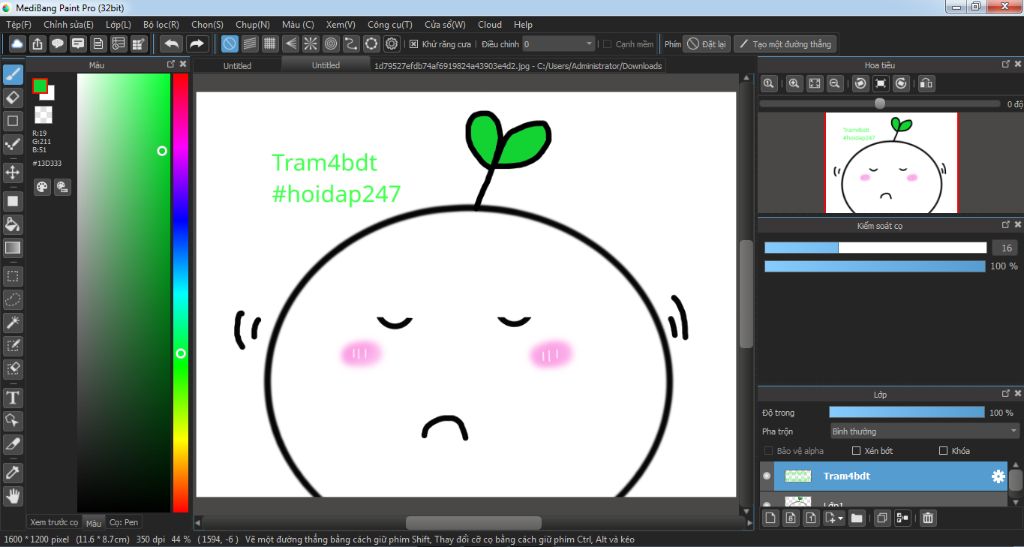The width and height of the screenshot is (1024, 547).
Task: Expand the add-layer dropdown arrow
Action: [x=840, y=518]
